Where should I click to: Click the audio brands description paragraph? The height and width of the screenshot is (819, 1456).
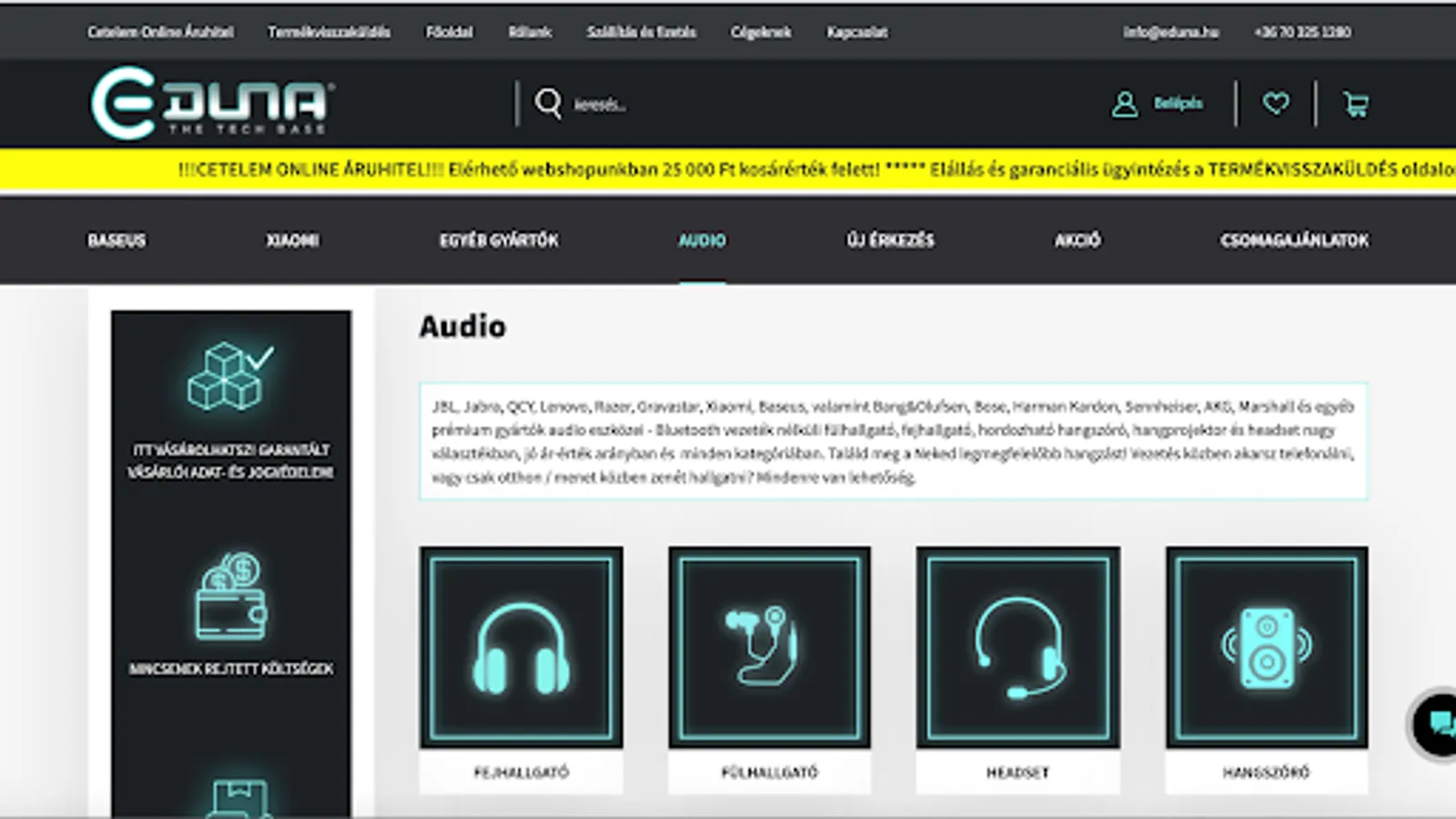click(x=893, y=441)
